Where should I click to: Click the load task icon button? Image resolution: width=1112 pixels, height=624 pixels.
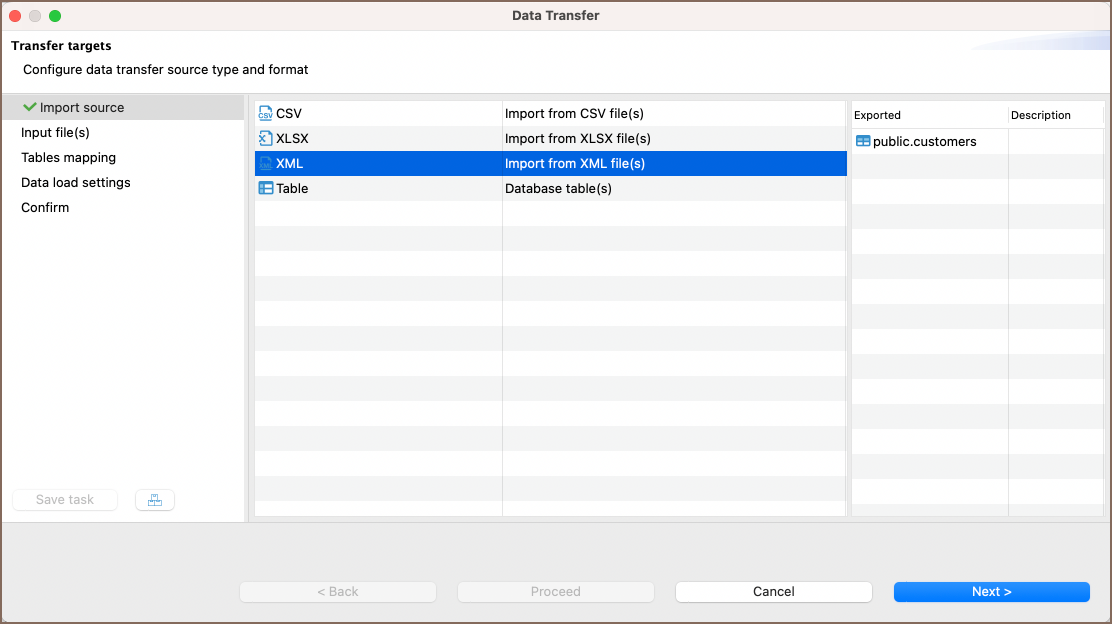click(155, 500)
